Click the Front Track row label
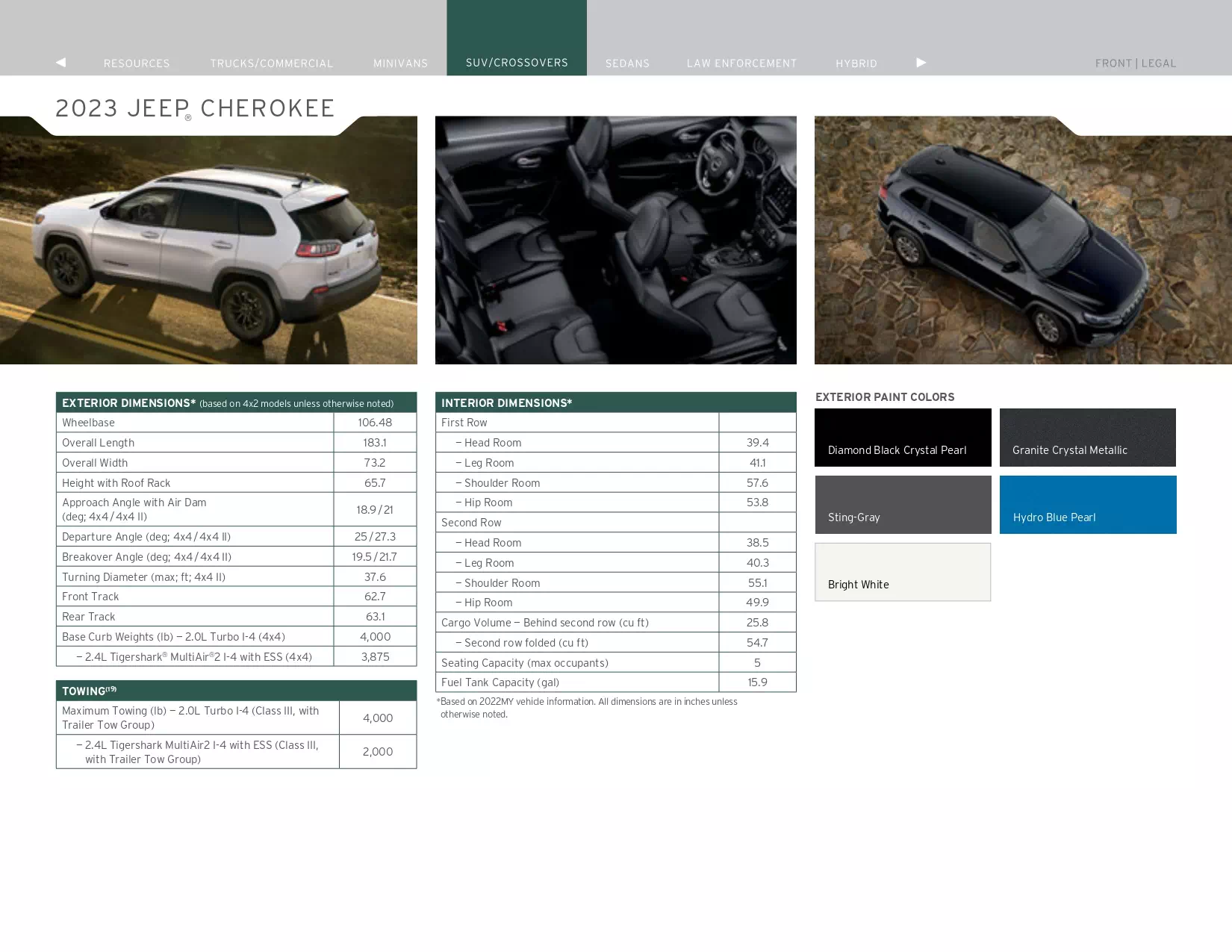1232x952 pixels. [90, 597]
